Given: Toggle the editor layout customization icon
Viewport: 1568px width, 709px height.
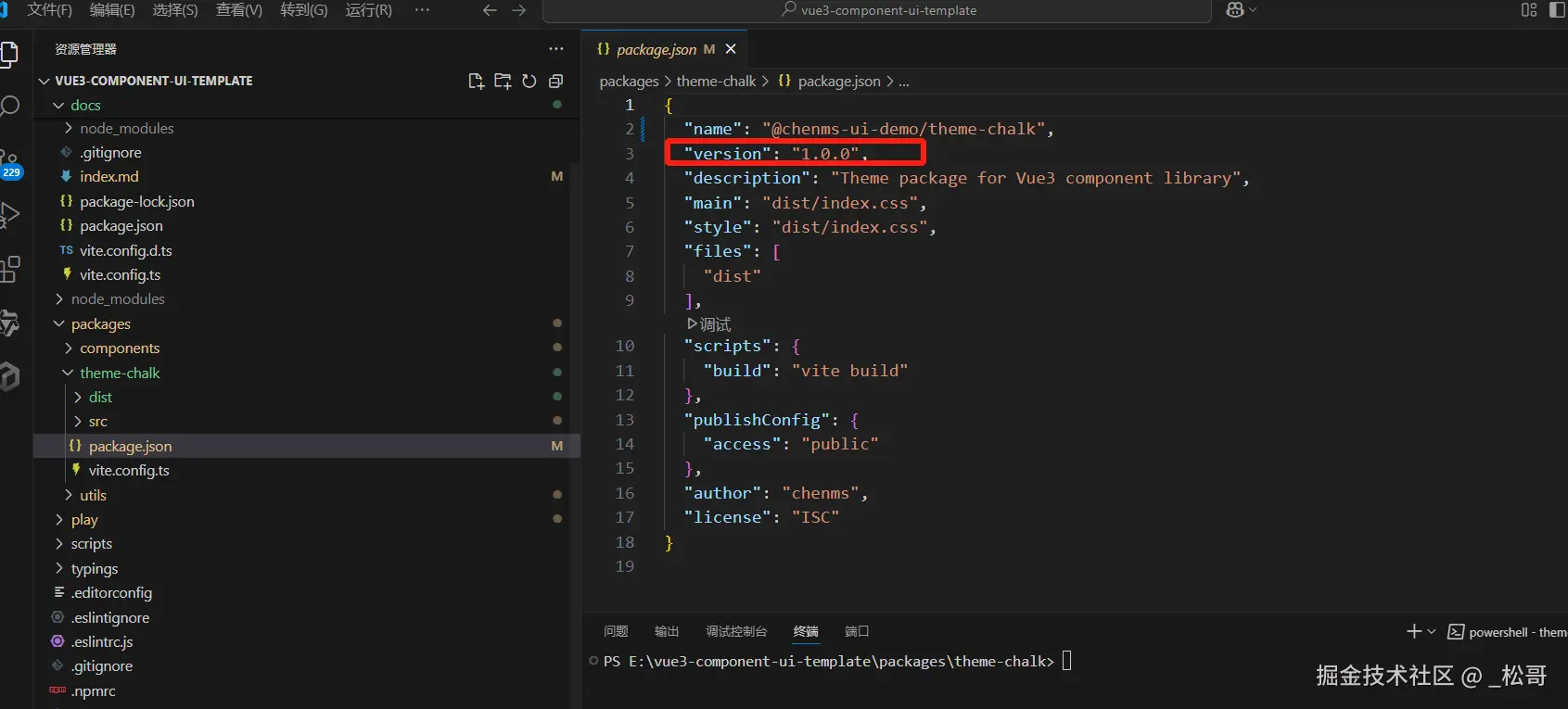Looking at the screenshot, I should point(1529,10).
